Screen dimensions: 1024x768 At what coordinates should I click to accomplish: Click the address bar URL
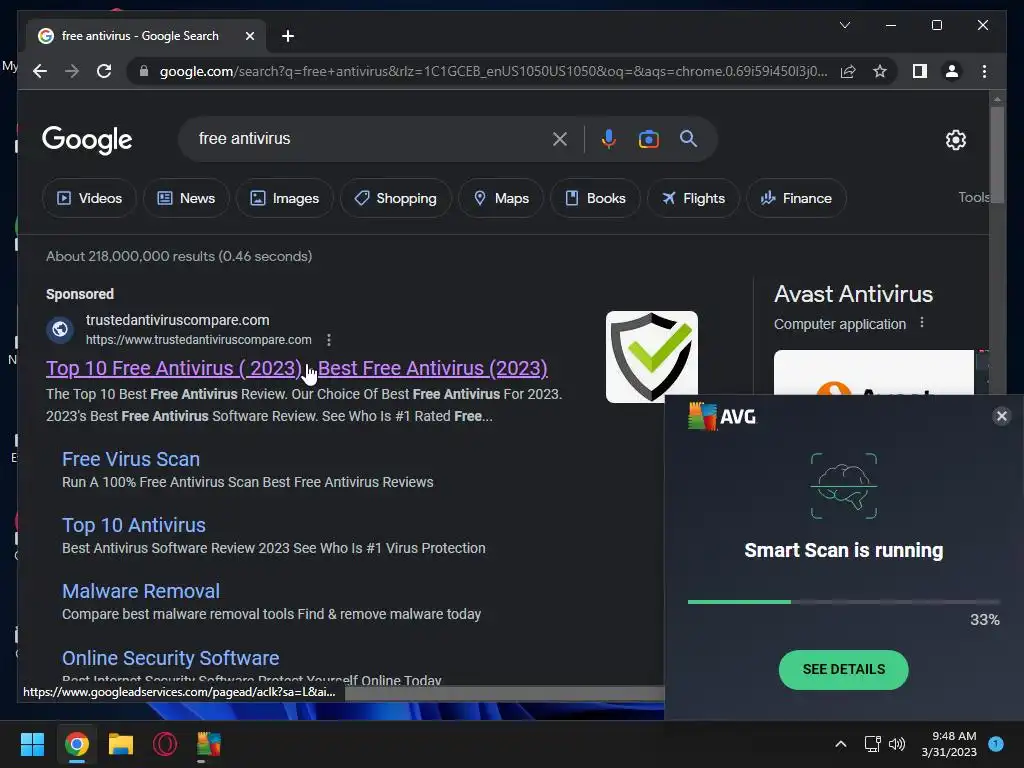(493, 71)
